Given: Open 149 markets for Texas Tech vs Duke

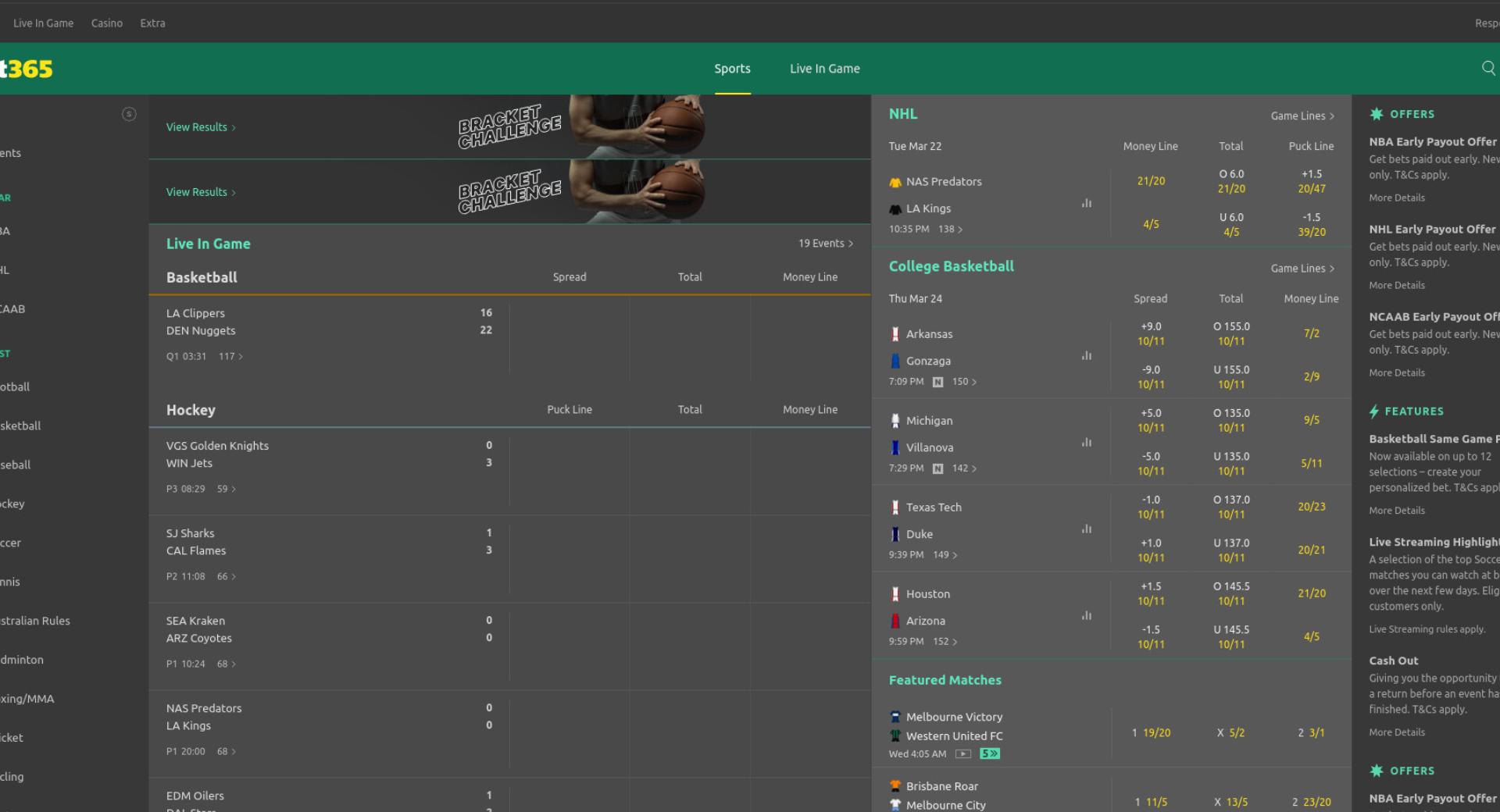Looking at the screenshot, I should coord(945,555).
